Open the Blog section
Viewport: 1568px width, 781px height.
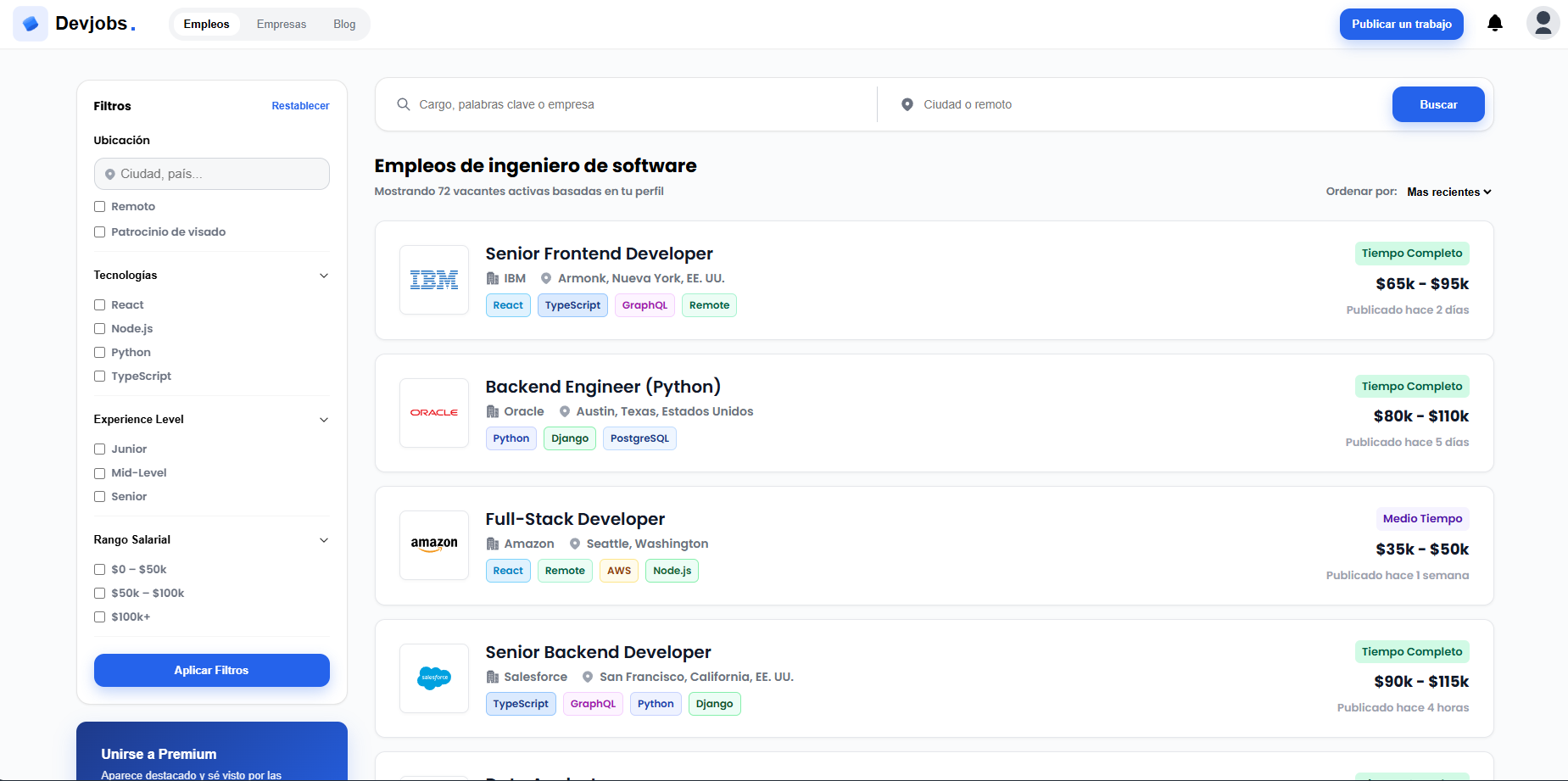coord(343,24)
